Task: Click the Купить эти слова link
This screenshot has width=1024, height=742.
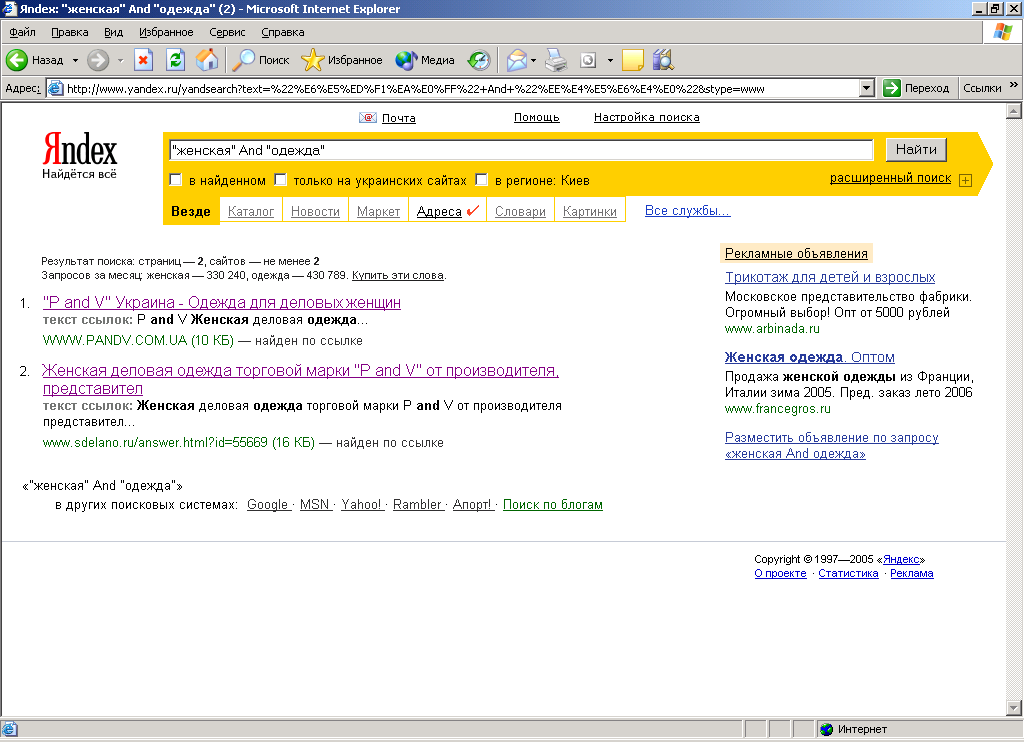Action: pyautogui.click(x=398, y=276)
